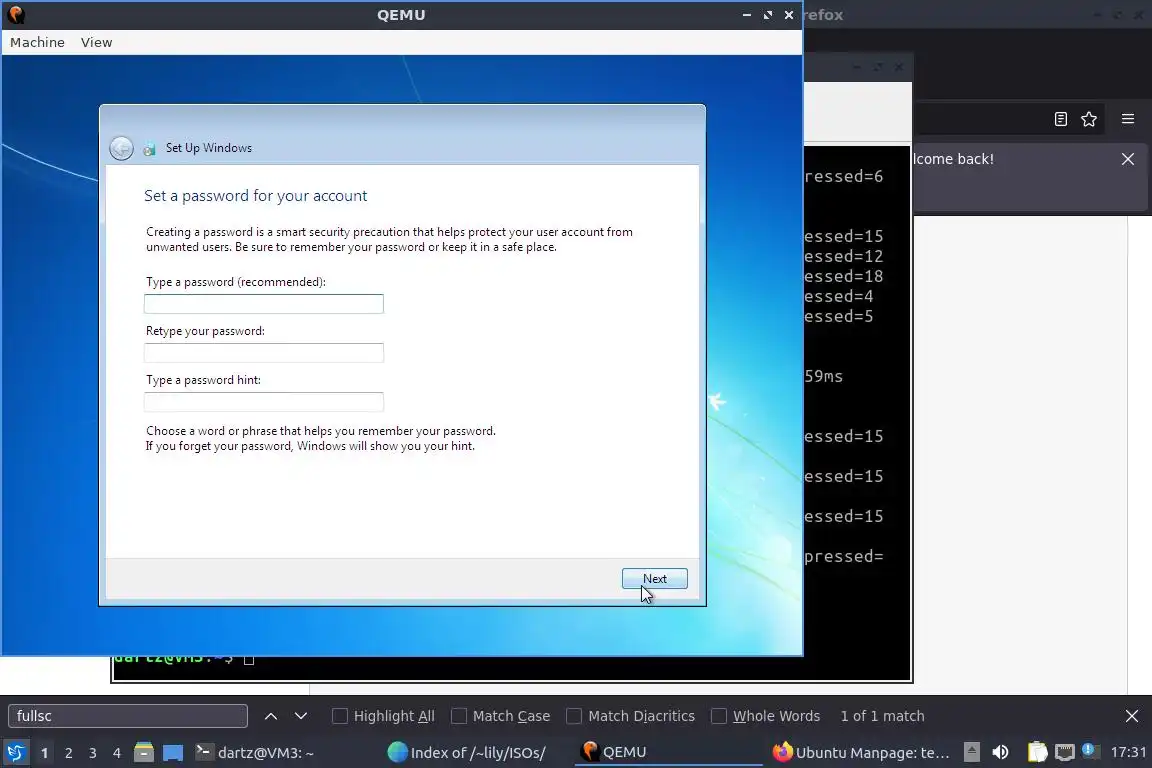Focus the 'Type a password' field
1152x768 pixels.
coord(264,304)
